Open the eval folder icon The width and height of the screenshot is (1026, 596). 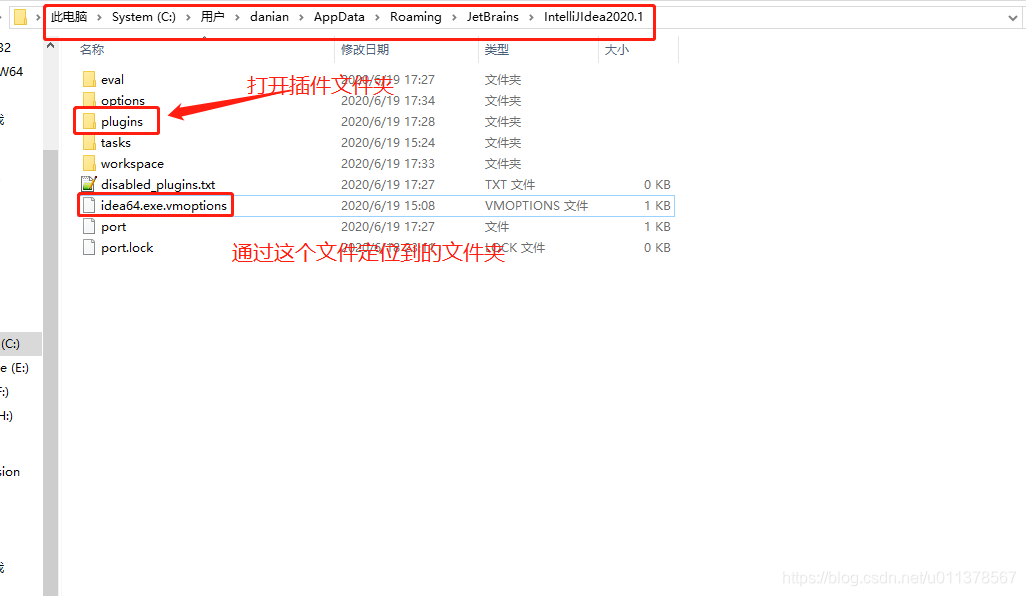tap(90, 79)
